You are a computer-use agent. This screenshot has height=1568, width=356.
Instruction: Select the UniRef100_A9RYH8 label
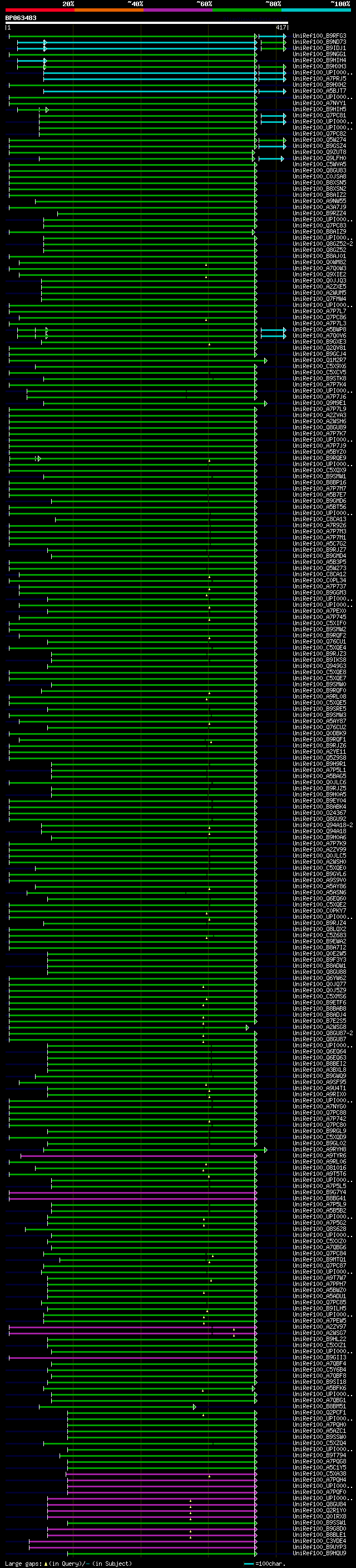point(319,1149)
